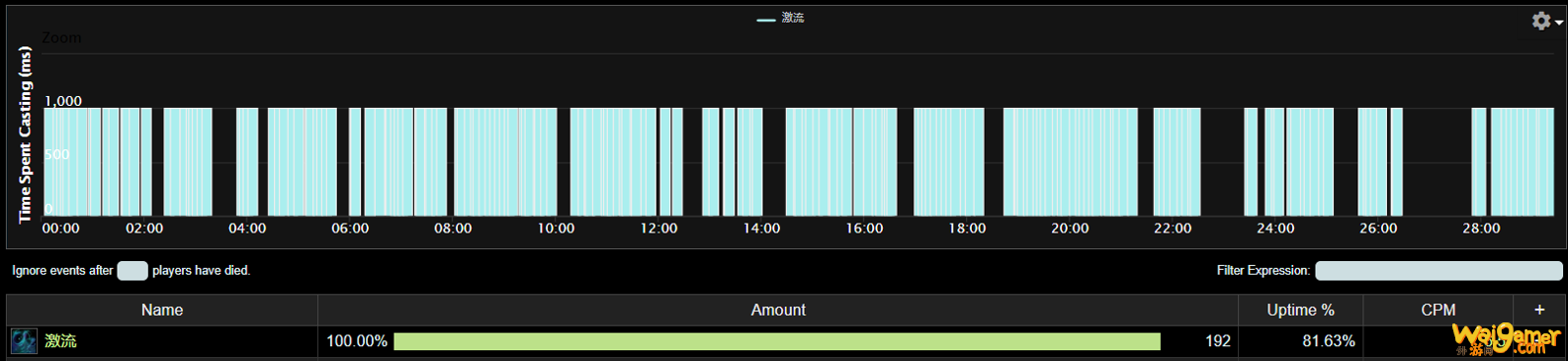
Task: Click the players-died count input box
Action: point(132,271)
